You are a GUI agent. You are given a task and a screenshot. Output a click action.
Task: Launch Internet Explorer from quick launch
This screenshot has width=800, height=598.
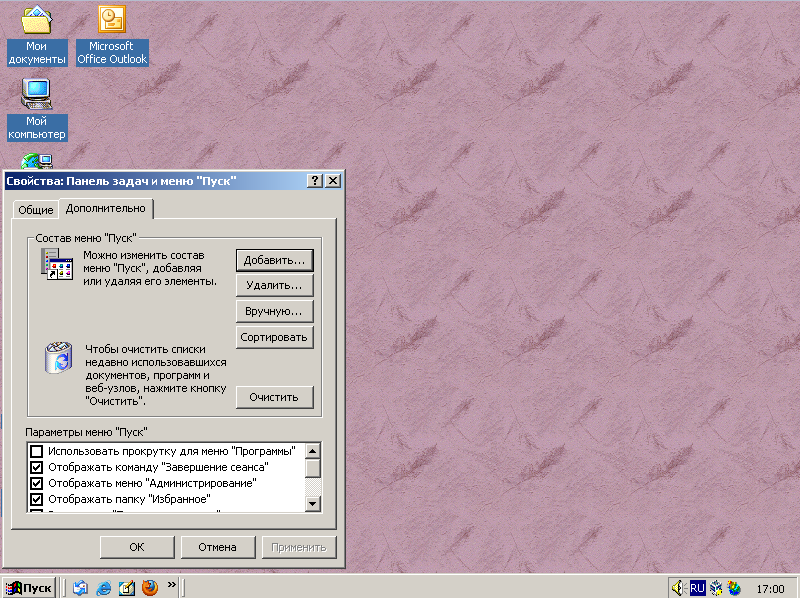point(104,587)
